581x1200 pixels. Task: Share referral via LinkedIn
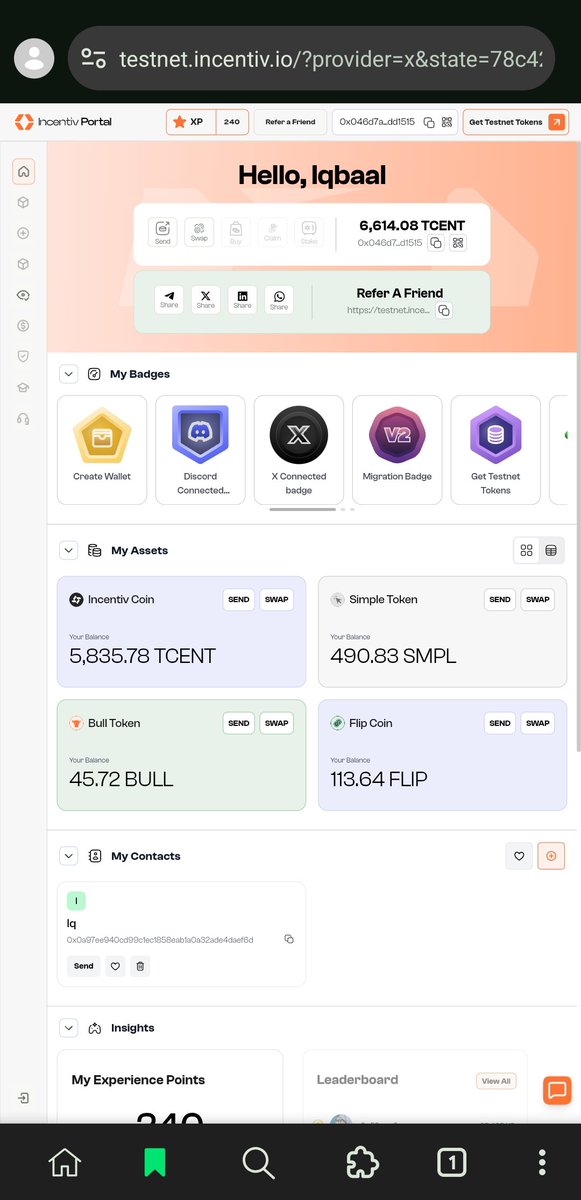[x=242, y=300]
